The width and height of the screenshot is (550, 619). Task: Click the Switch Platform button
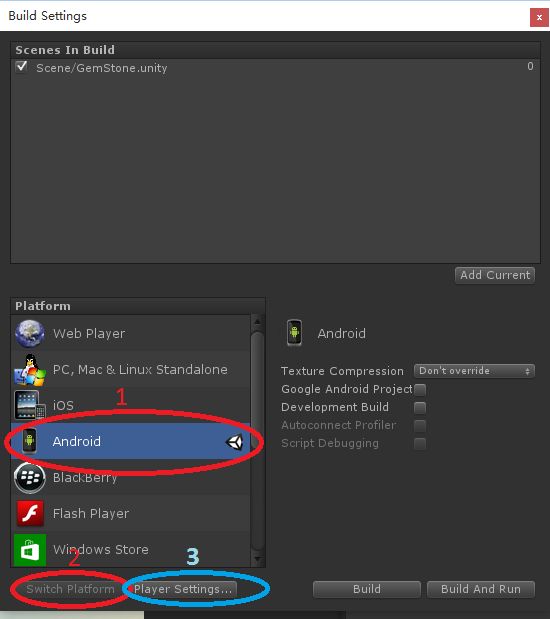pos(70,589)
